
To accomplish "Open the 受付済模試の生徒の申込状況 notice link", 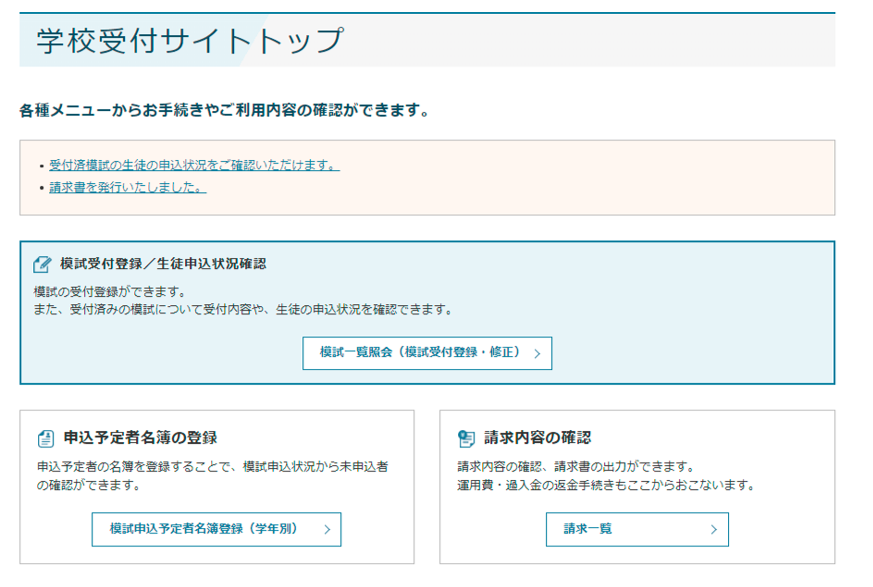I will [x=194, y=165].
